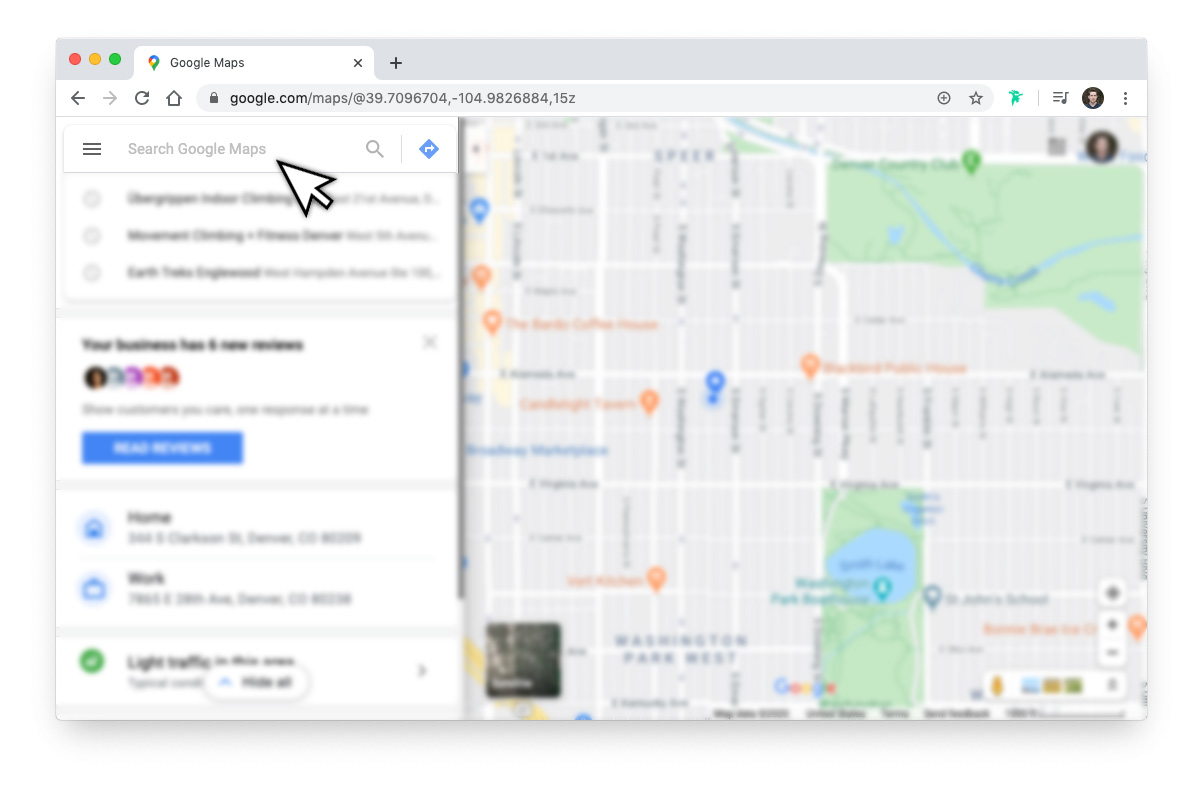The image size is (1203, 794).
Task: Click the blue Directions icon
Action: pos(428,148)
